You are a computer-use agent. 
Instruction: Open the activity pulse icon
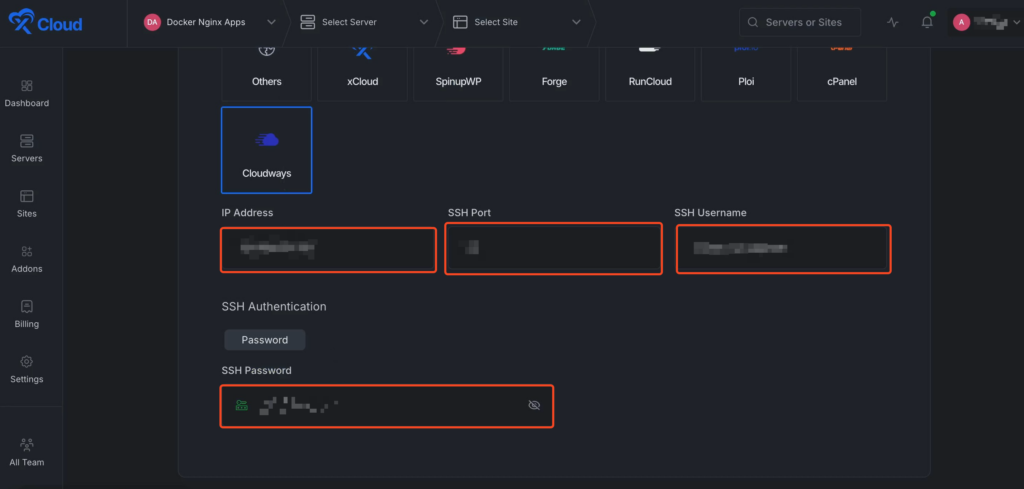(x=893, y=22)
